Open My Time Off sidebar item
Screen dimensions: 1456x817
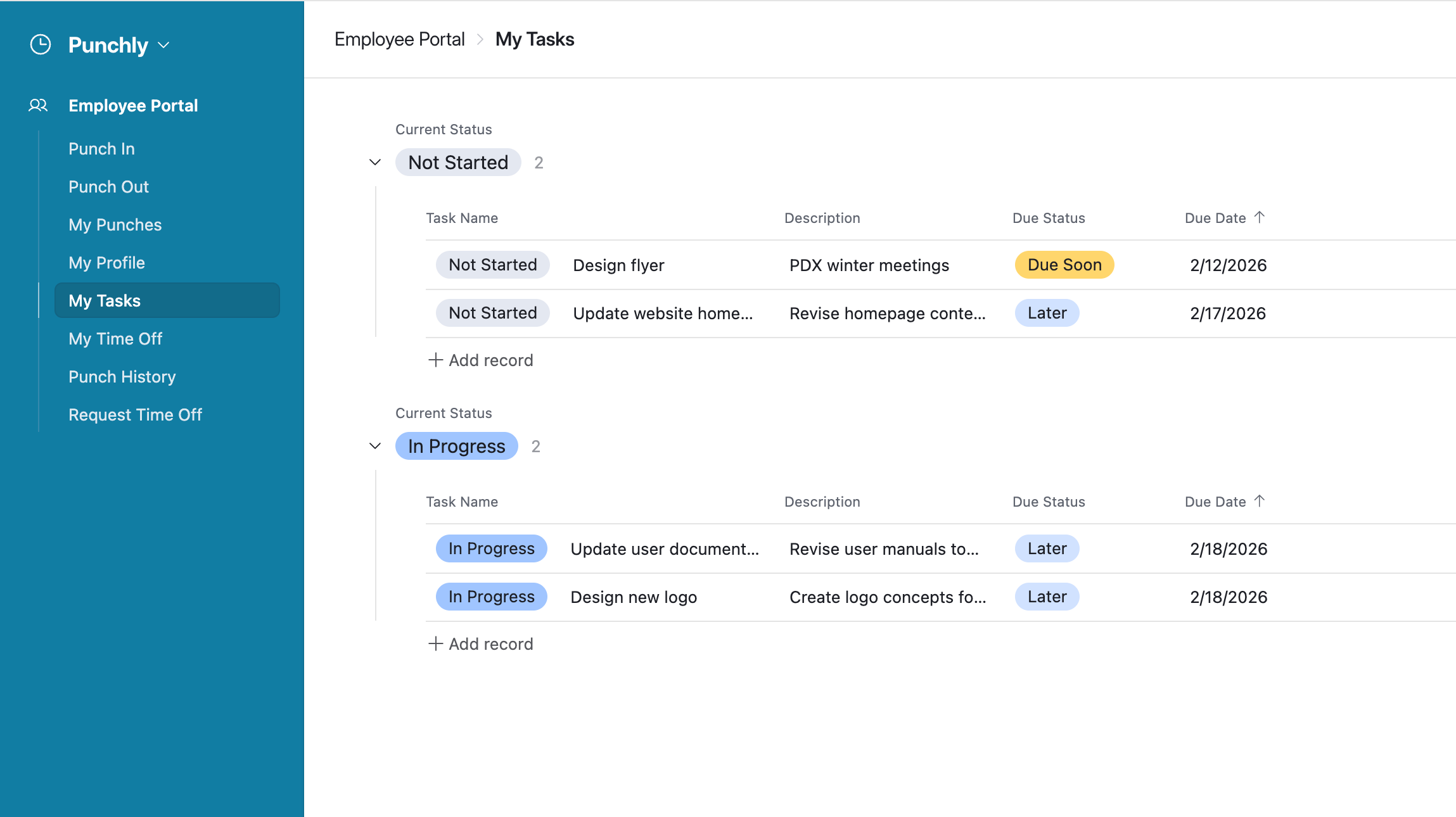tap(115, 339)
